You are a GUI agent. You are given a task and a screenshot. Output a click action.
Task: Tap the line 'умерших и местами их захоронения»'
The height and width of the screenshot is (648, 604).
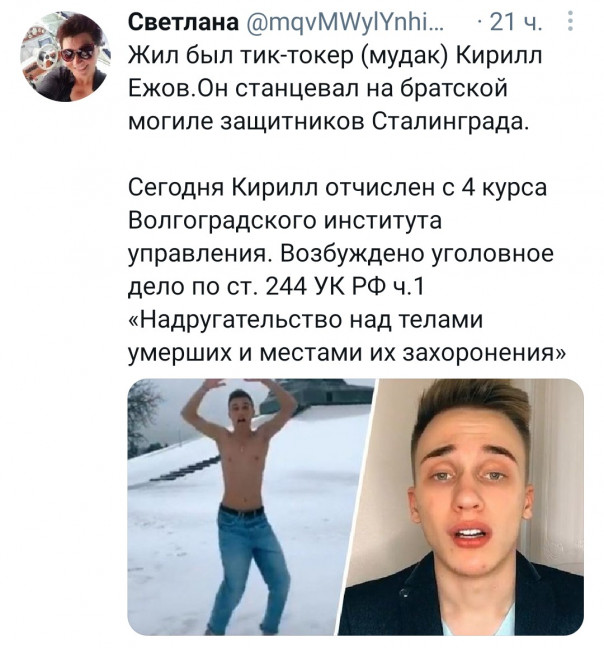(346, 353)
